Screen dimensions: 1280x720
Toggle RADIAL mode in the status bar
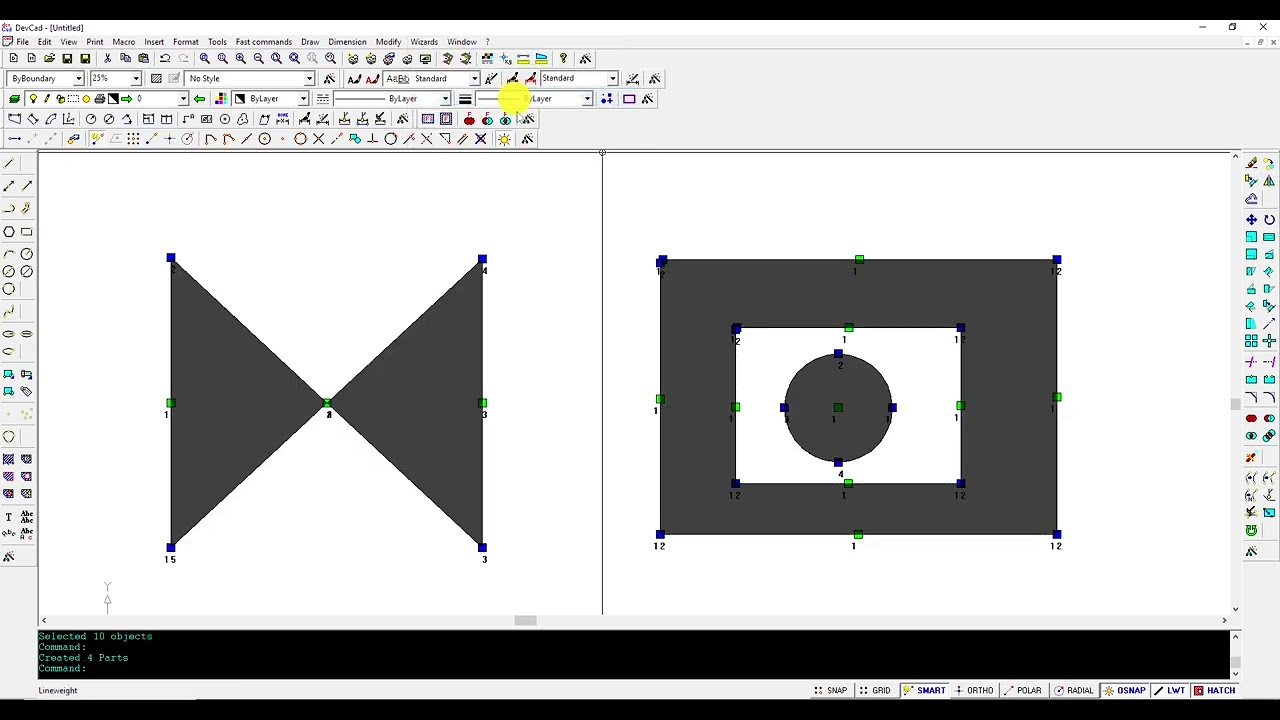pos(1074,691)
